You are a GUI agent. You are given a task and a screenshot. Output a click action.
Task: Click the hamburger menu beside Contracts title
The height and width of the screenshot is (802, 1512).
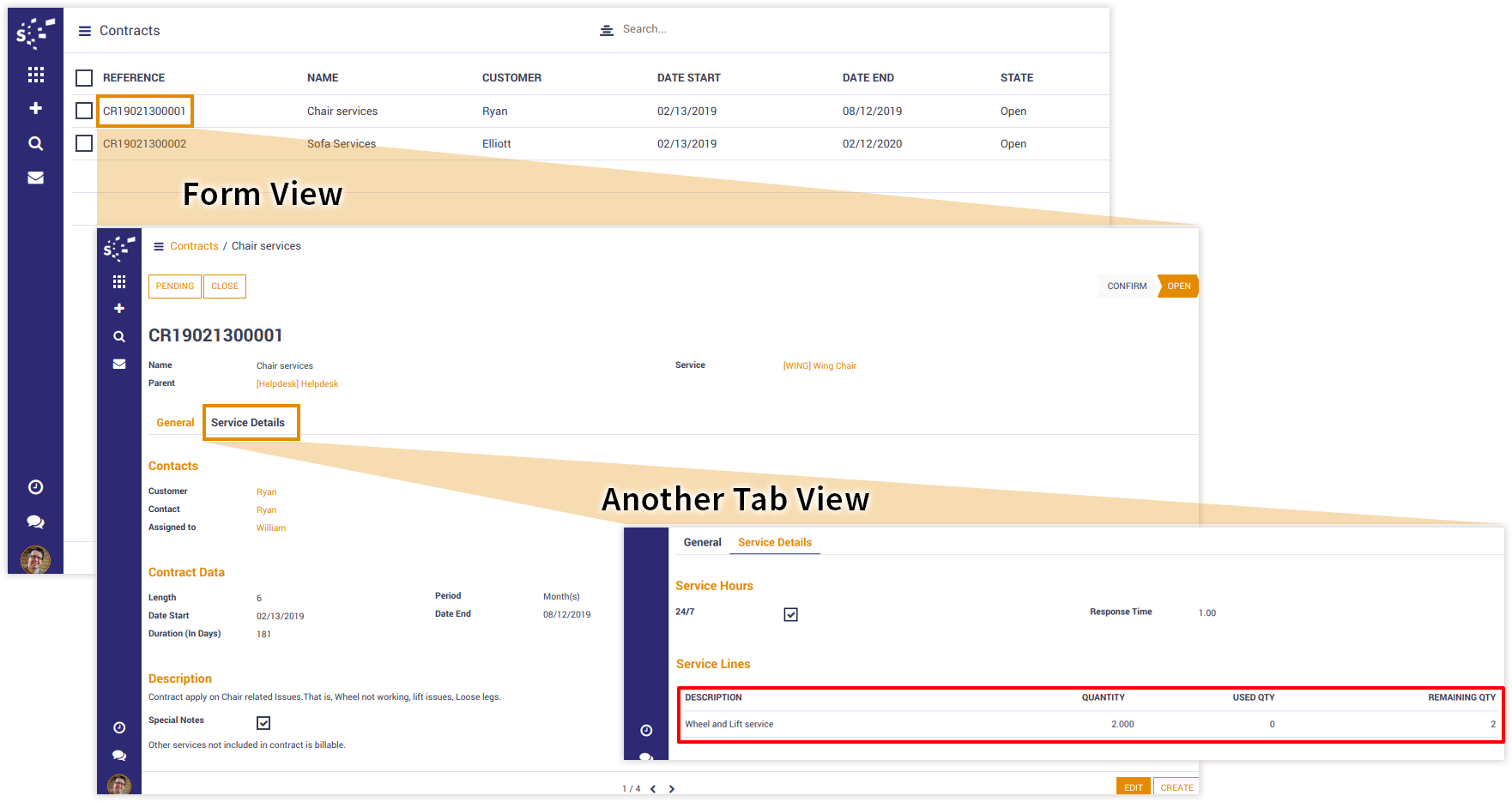(x=85, y=31)
